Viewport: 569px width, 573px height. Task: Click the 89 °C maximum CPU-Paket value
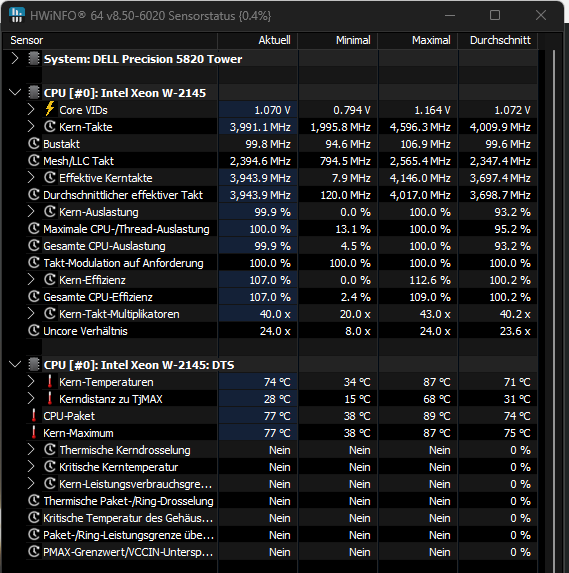(x=437, y=416)
